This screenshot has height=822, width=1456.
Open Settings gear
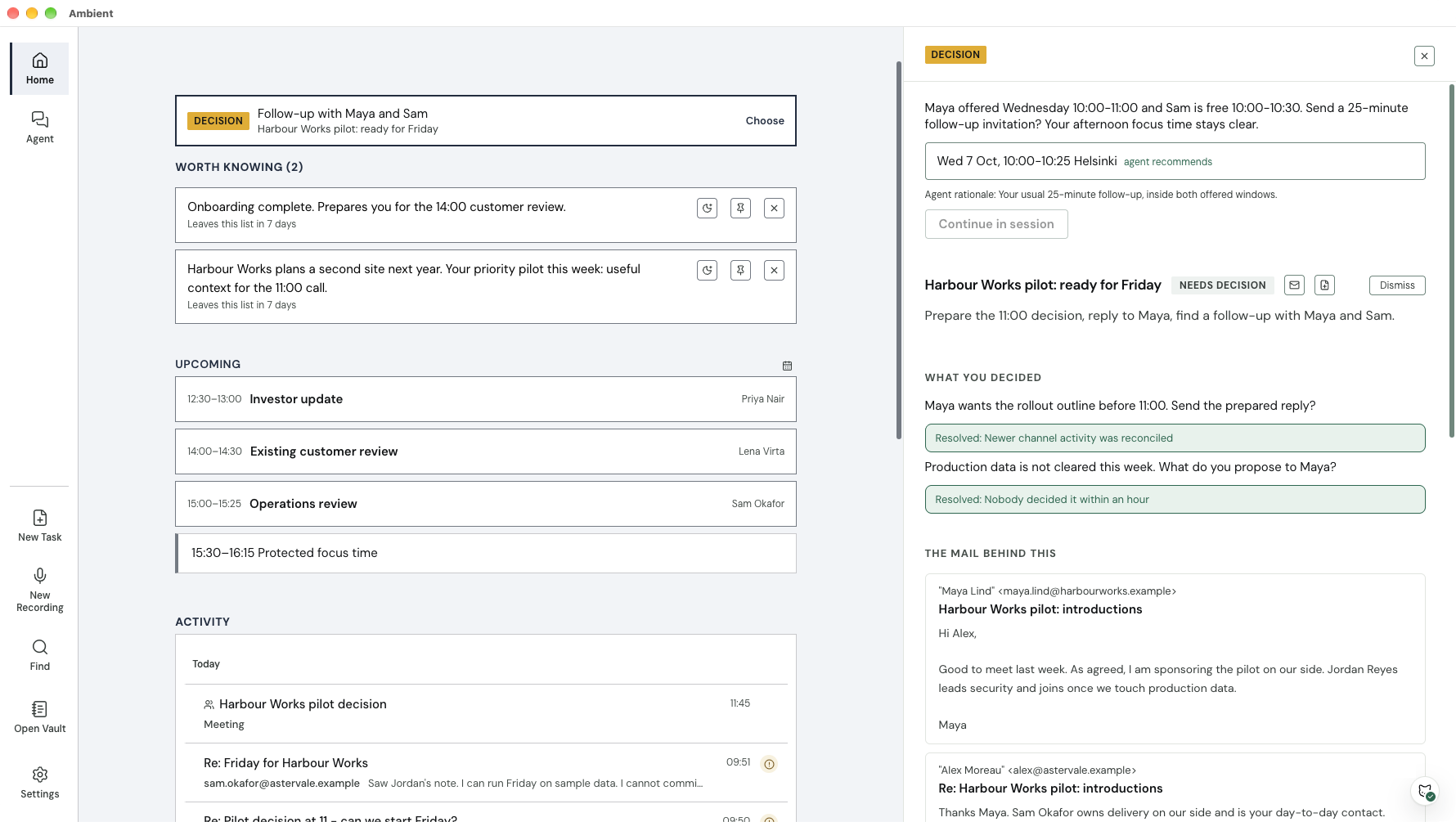click(39, 783)
